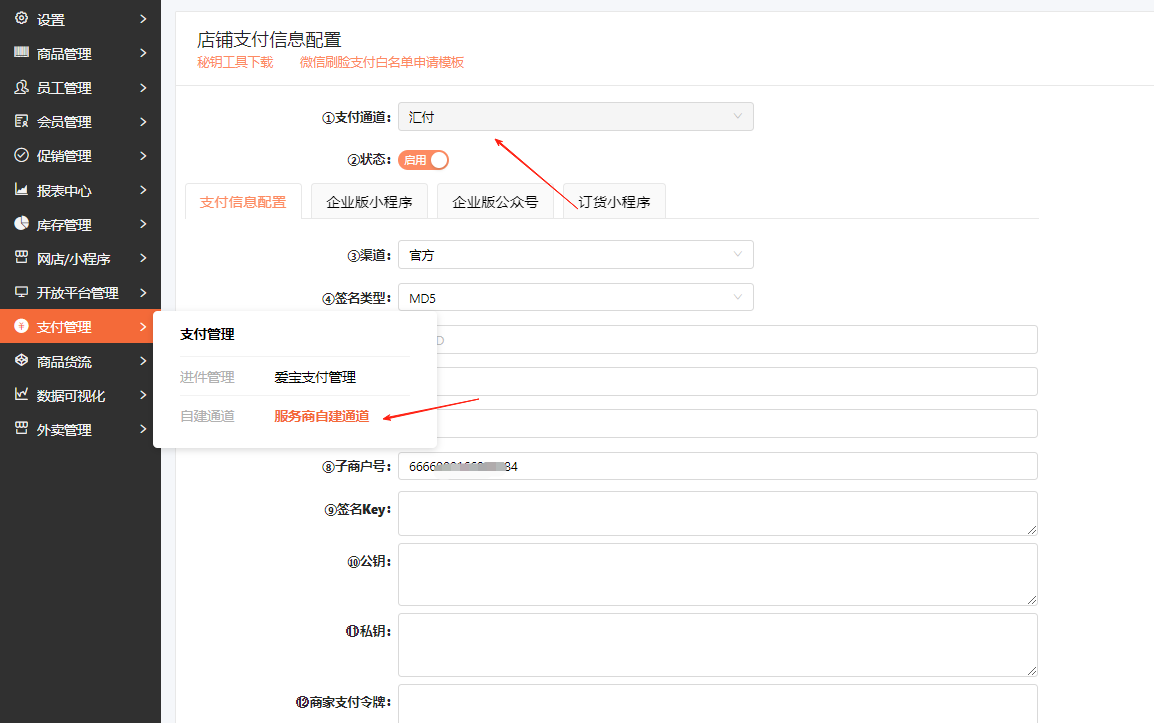Viewport: 1154px width, 723px height.
Task: Switch to the 企业版公众号 tab
Action: pos(495,202)
